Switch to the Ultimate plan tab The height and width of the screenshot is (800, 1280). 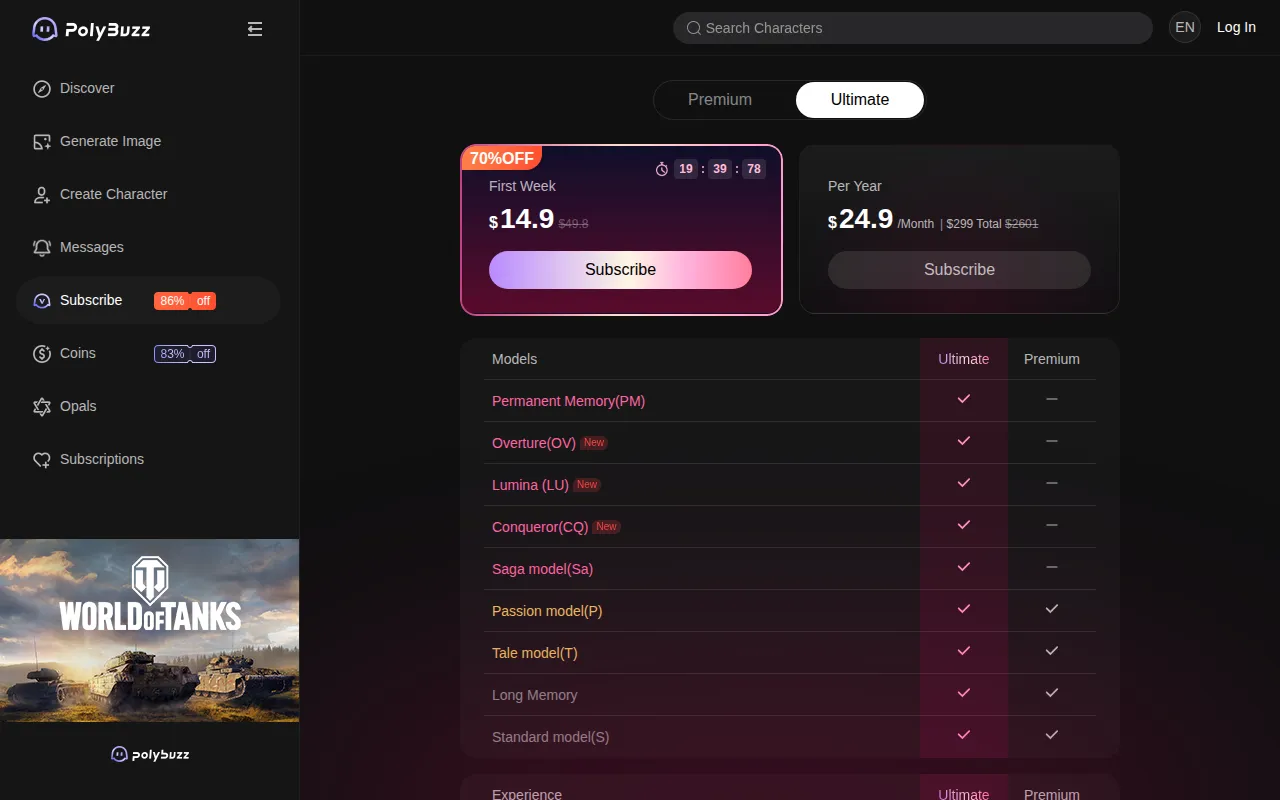[860, 100]
